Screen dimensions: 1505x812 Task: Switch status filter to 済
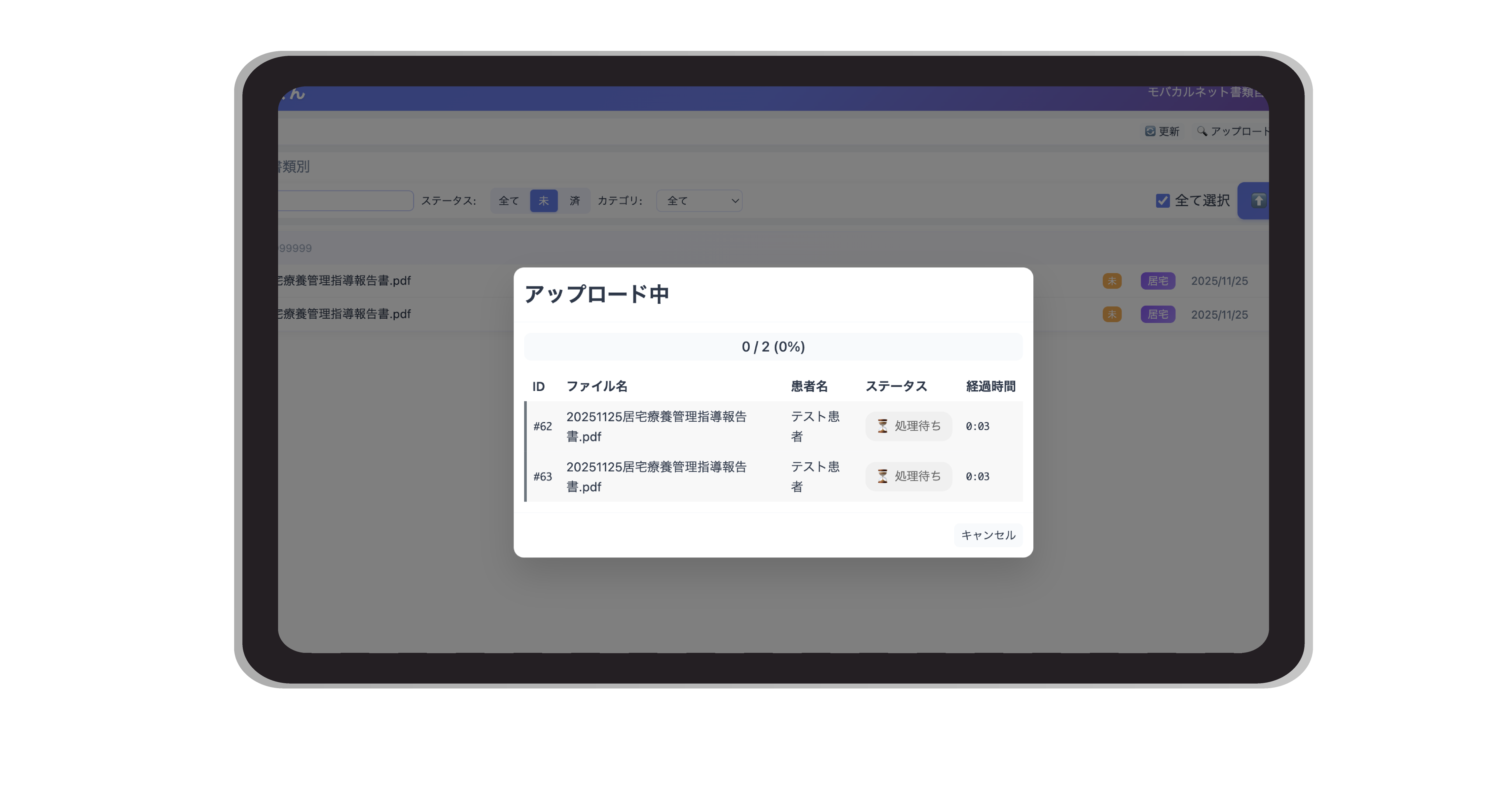coord(575,200)
